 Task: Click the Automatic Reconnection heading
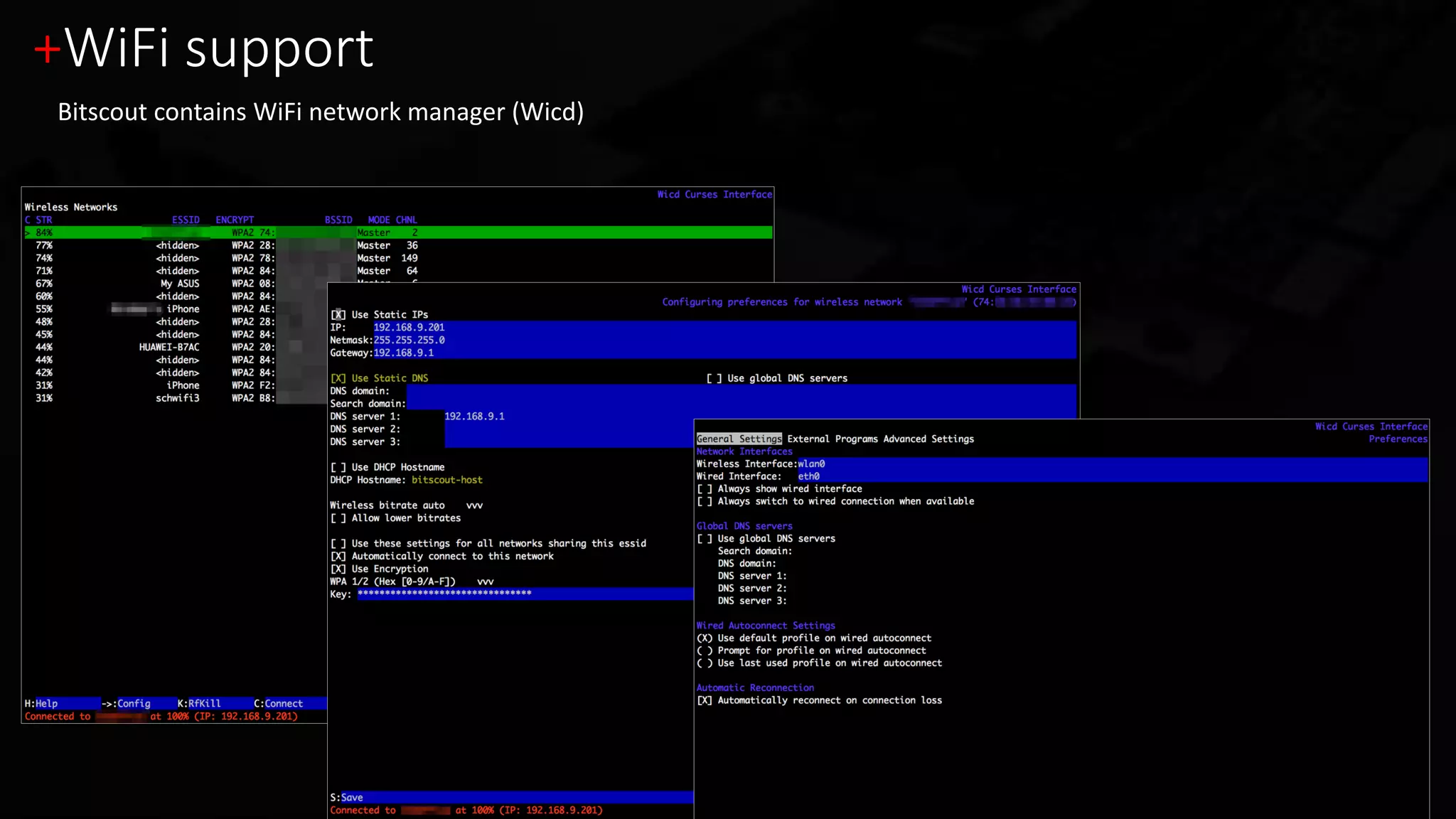coord(755,687)
